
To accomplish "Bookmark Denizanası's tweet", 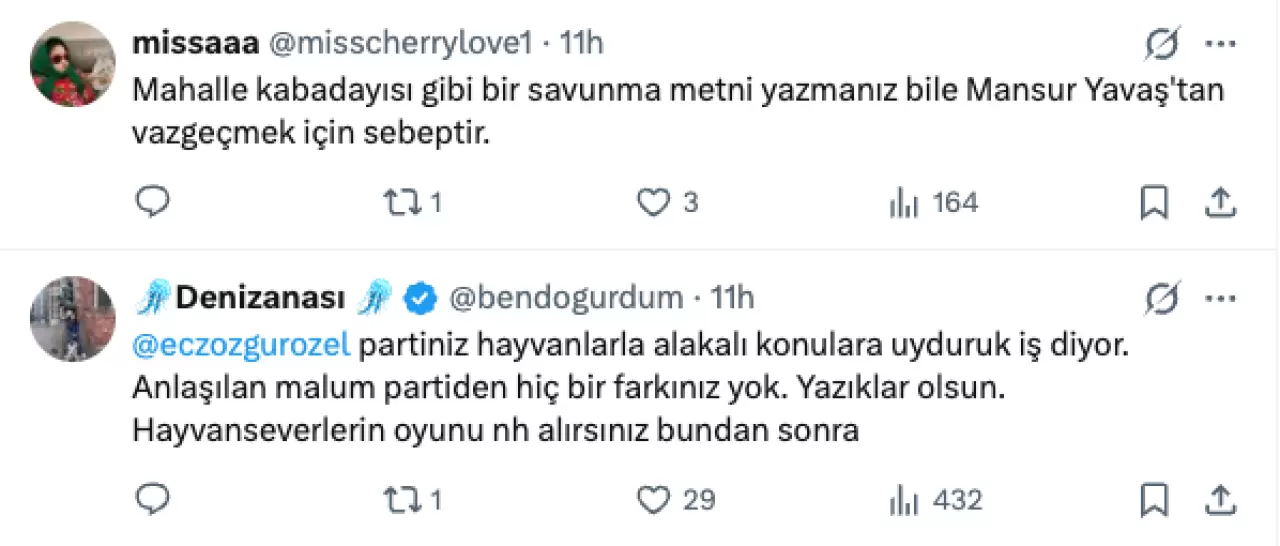I will pyautogui.click(x=1154, y=499).
